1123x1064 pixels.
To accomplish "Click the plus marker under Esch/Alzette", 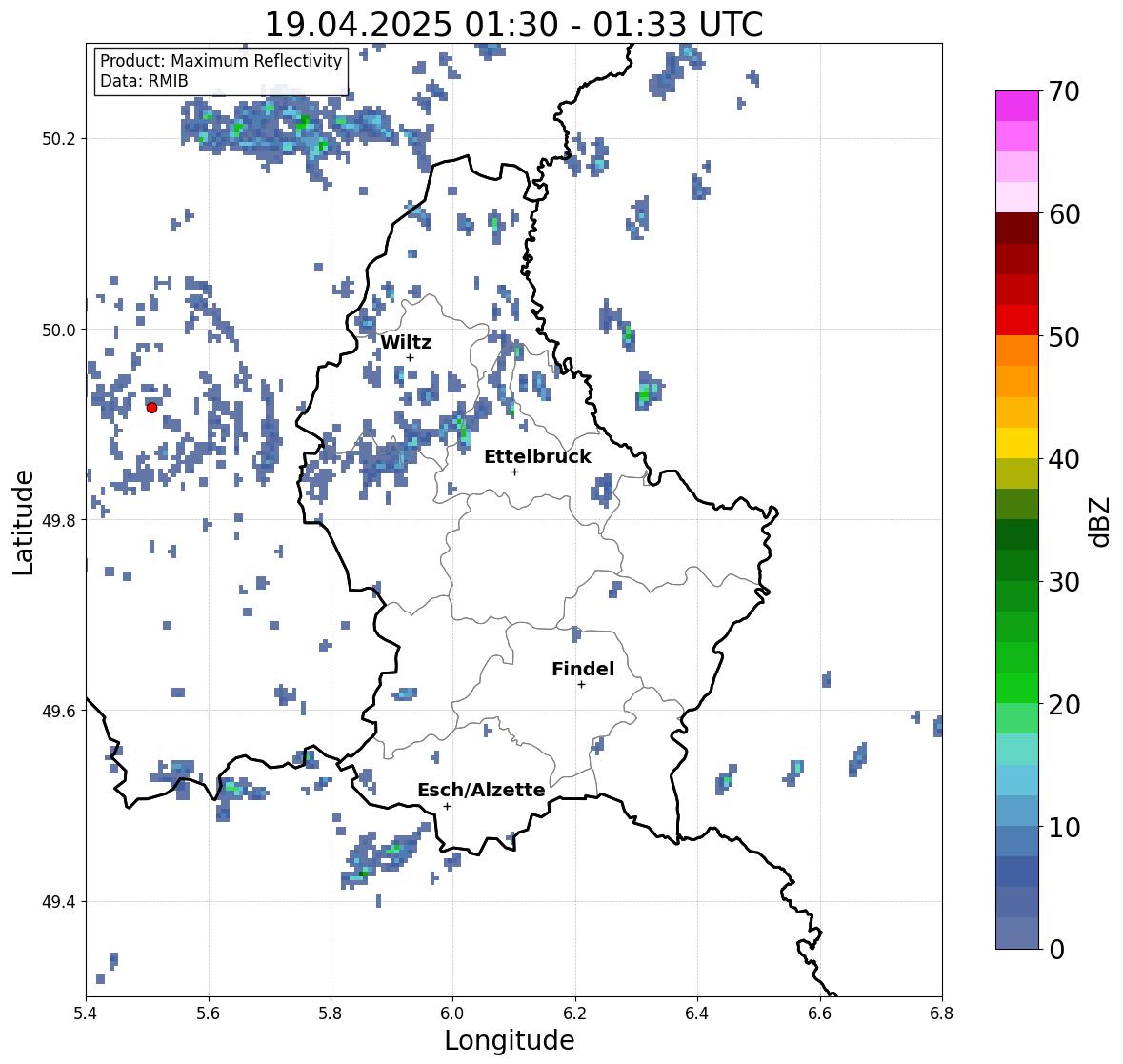I will point(447,806).
